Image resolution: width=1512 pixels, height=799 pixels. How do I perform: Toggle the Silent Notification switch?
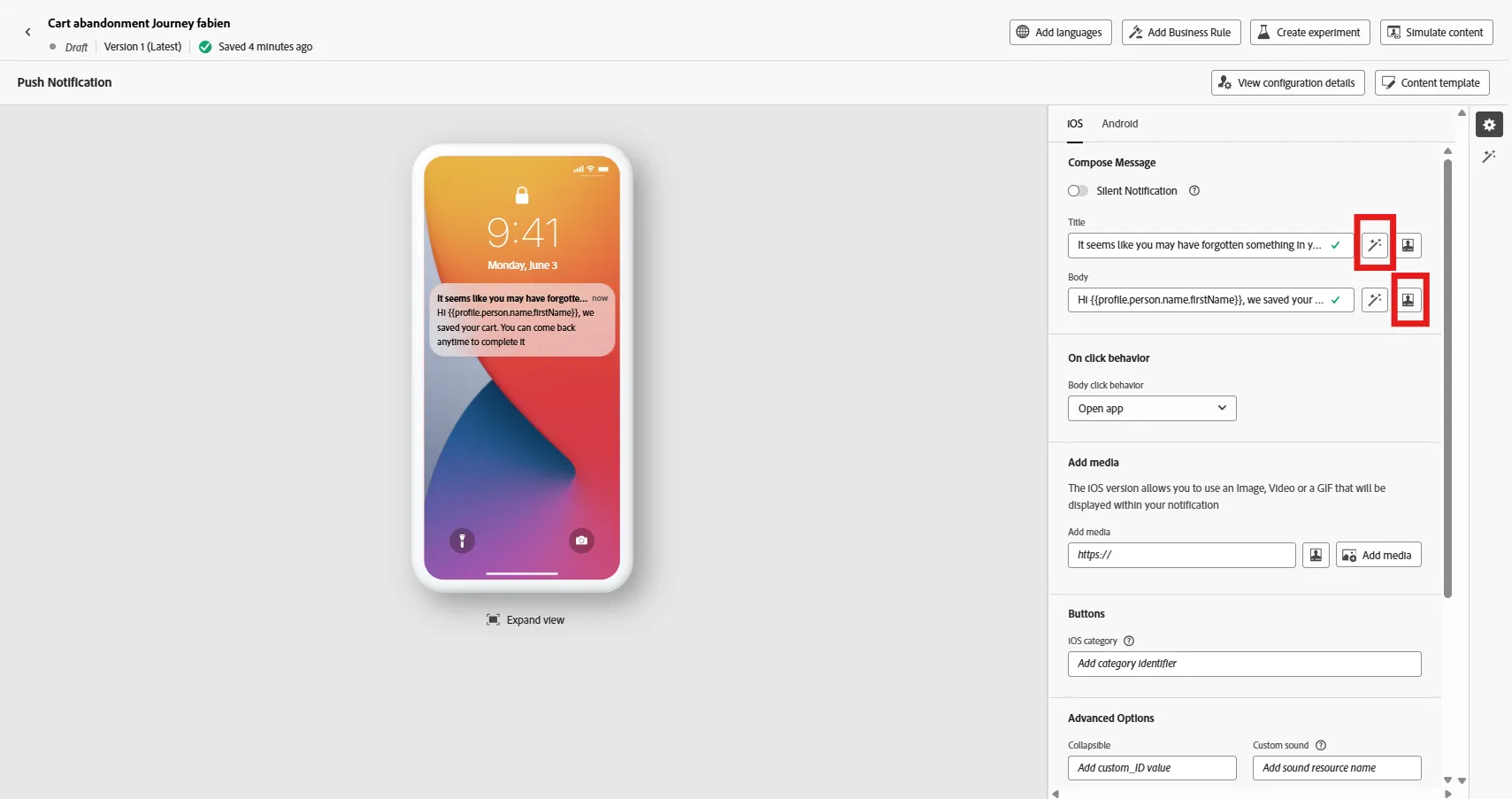[1078, 191]
